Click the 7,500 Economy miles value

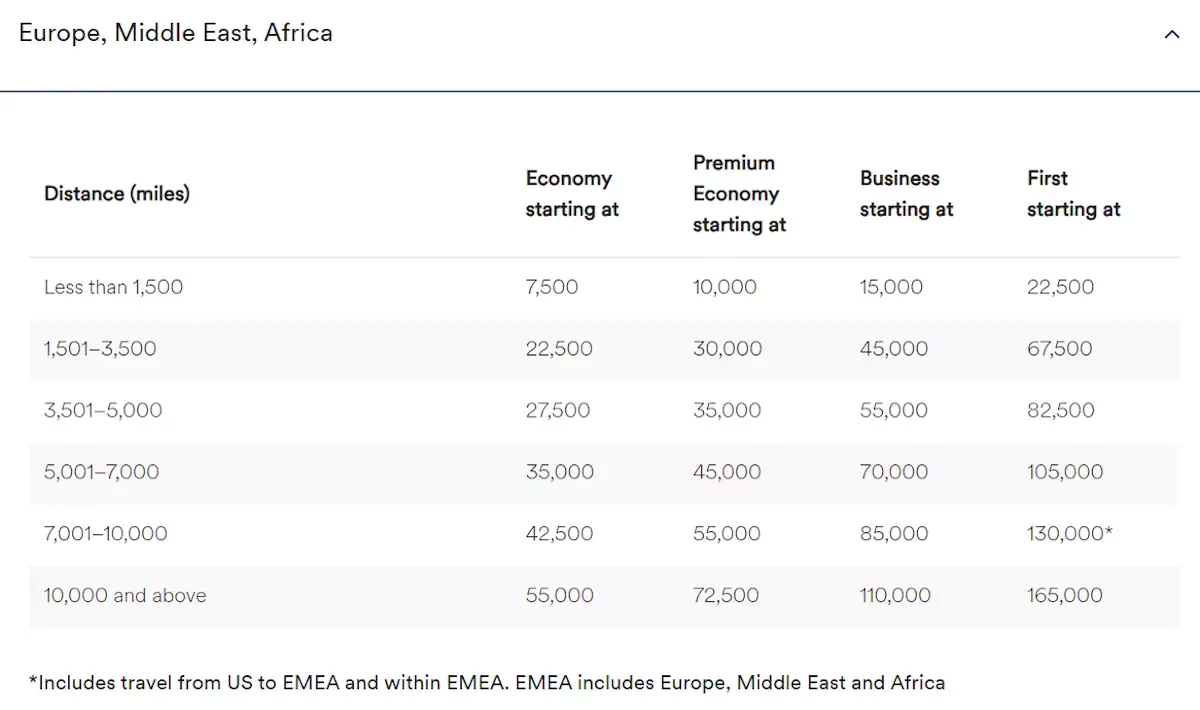point(552,288)
